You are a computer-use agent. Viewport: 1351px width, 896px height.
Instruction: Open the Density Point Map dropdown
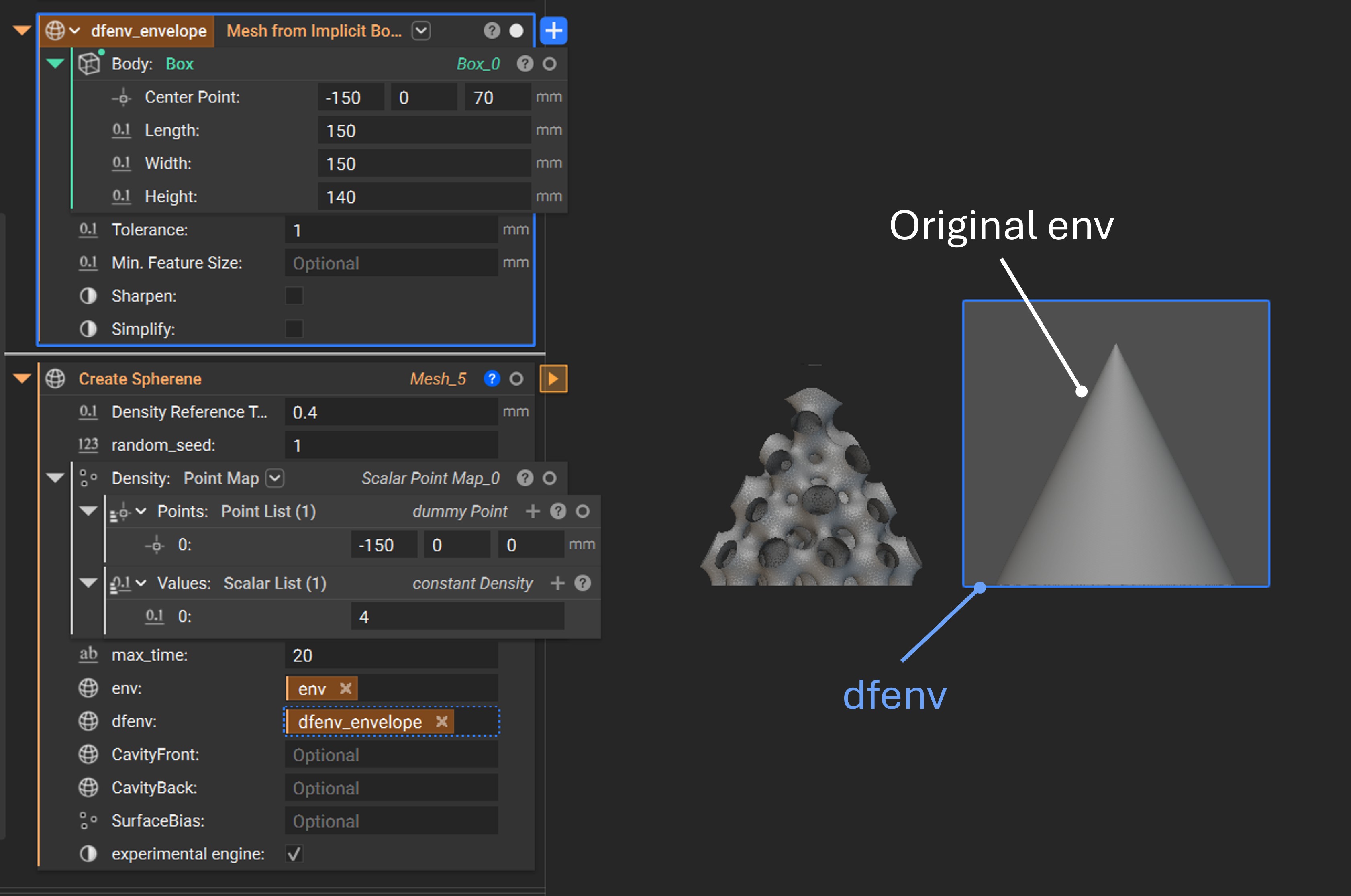pyautogui.click(x=276, y=478)
